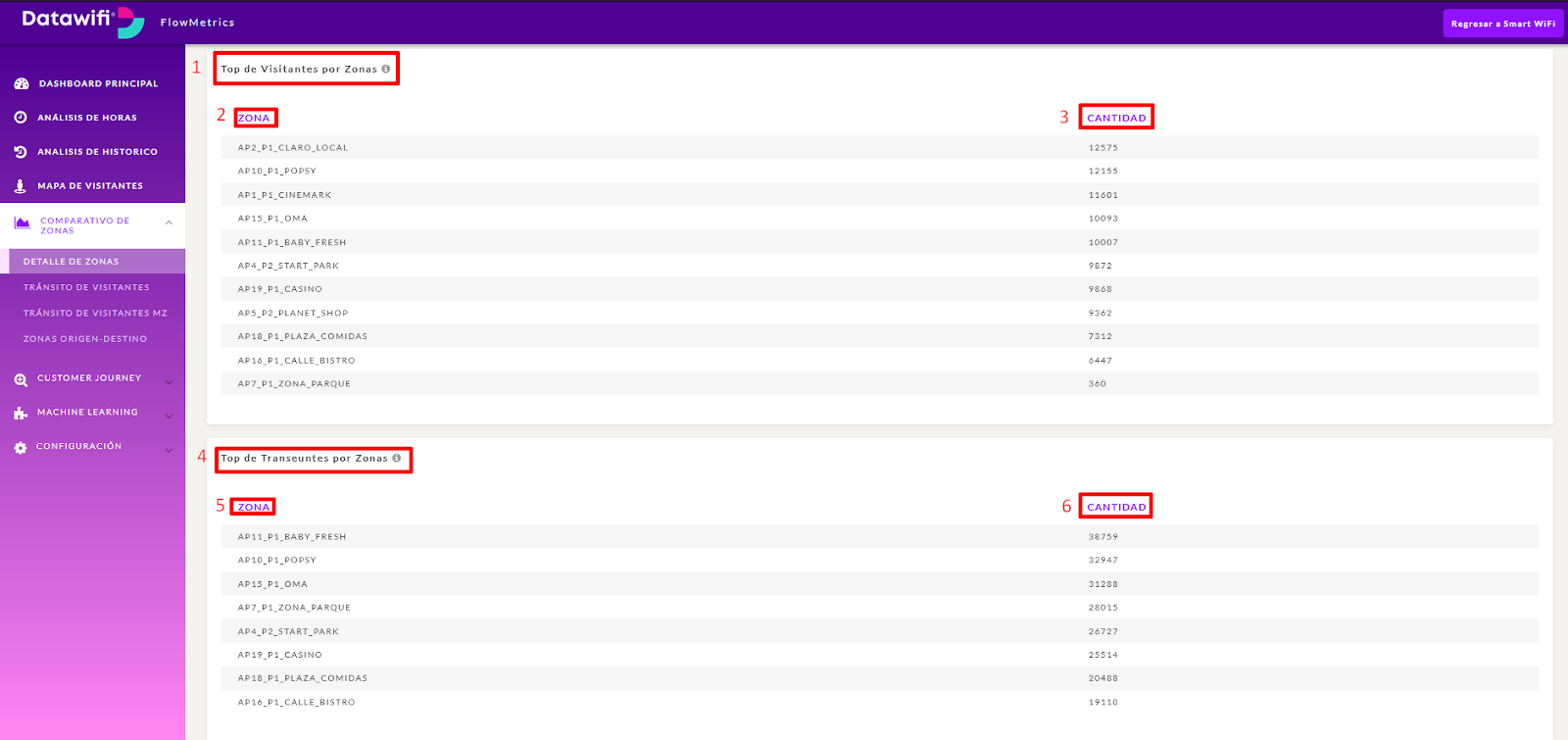This screenshot has height=740, width=1568.
Task: Expand the Configuración chevron
Action: [x=169, y=451]
